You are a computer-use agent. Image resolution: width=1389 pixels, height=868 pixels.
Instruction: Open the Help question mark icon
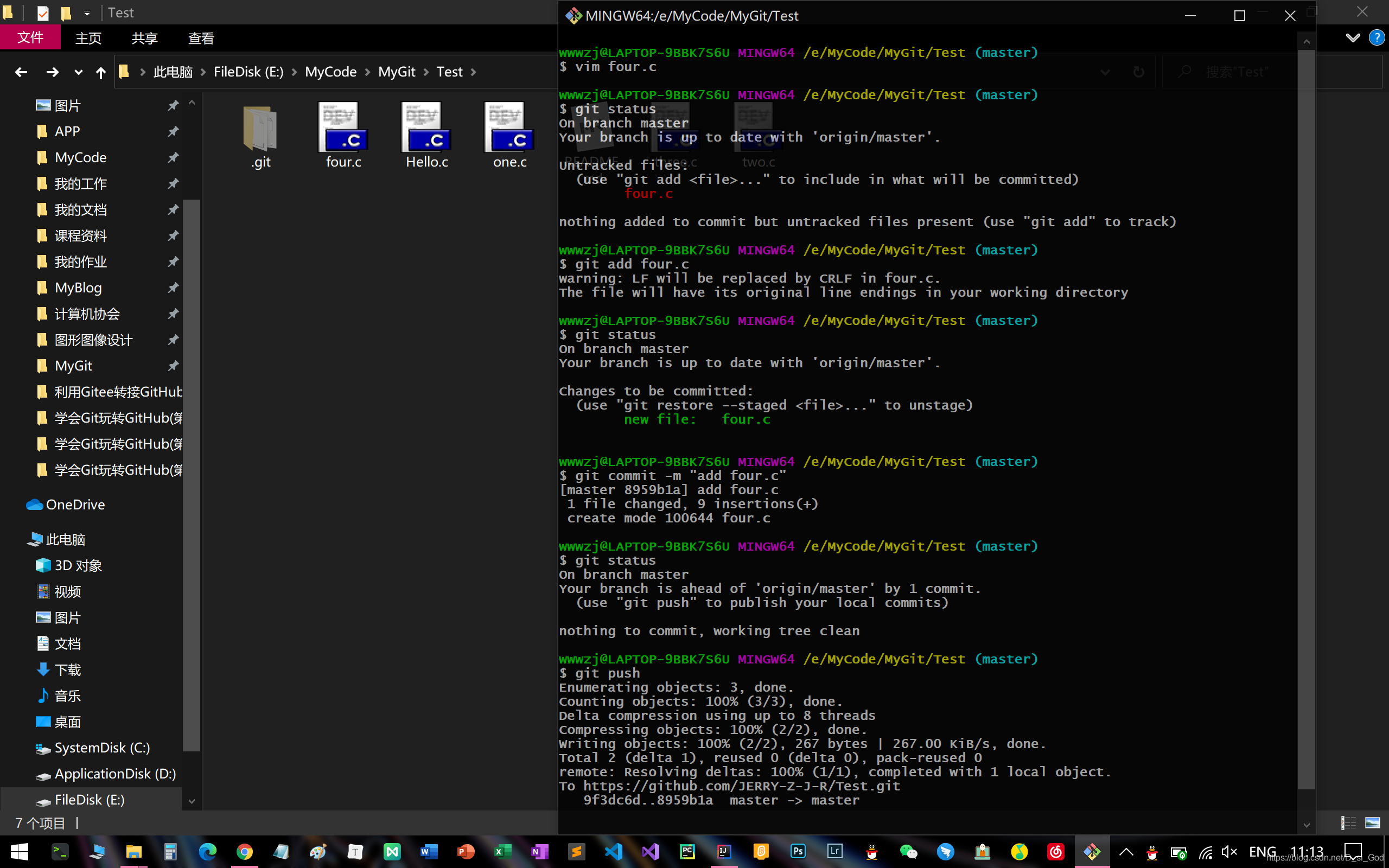[1377, 38]
